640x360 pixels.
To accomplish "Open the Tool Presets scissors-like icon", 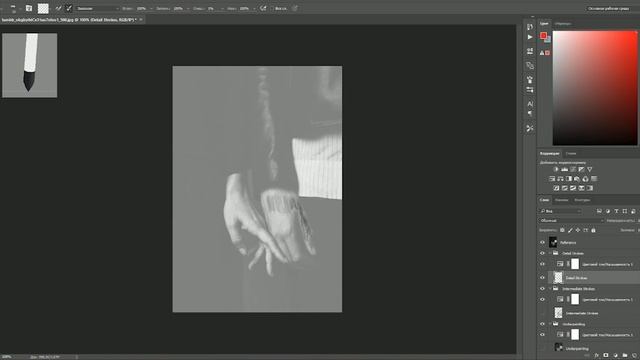I will point(530,128).
